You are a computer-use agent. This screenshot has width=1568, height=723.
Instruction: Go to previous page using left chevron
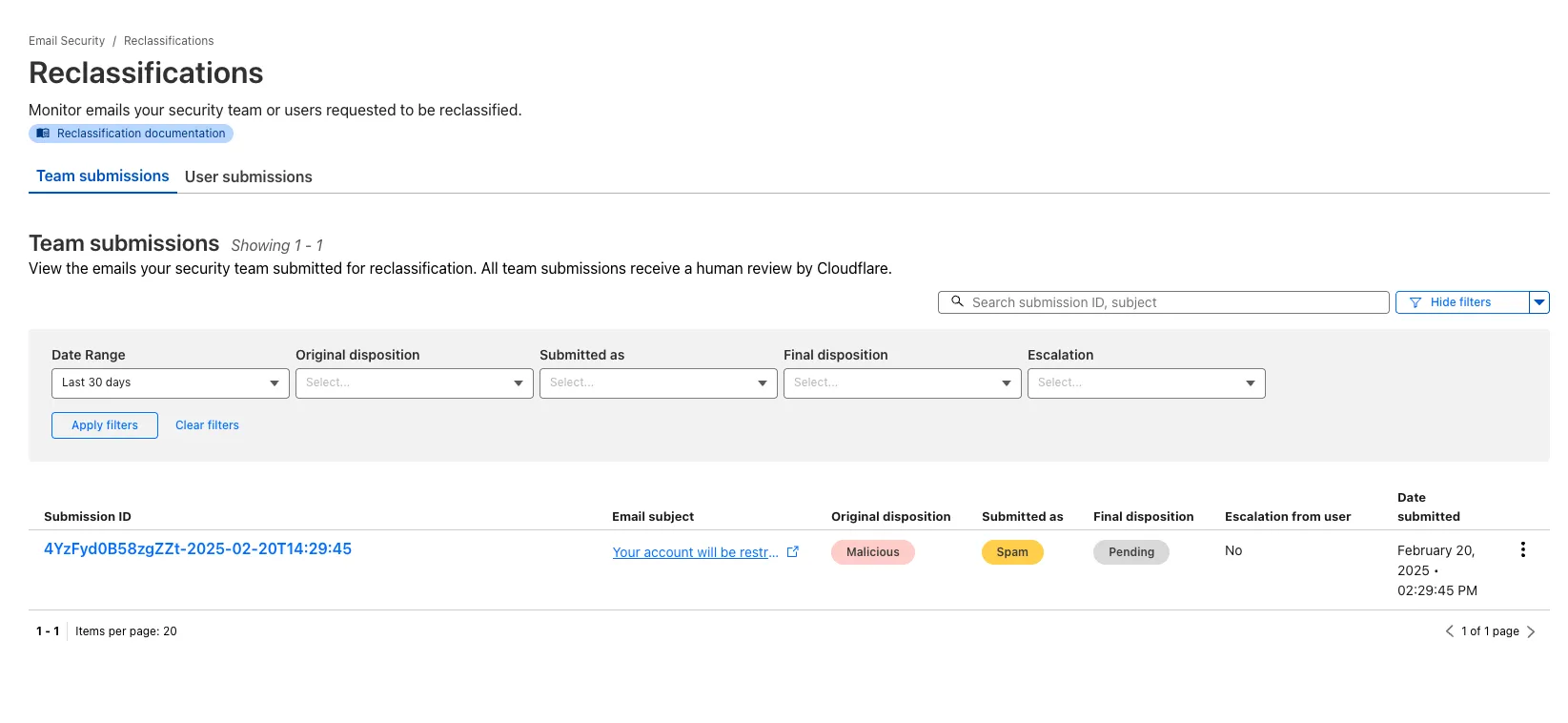click(1449, 631)
